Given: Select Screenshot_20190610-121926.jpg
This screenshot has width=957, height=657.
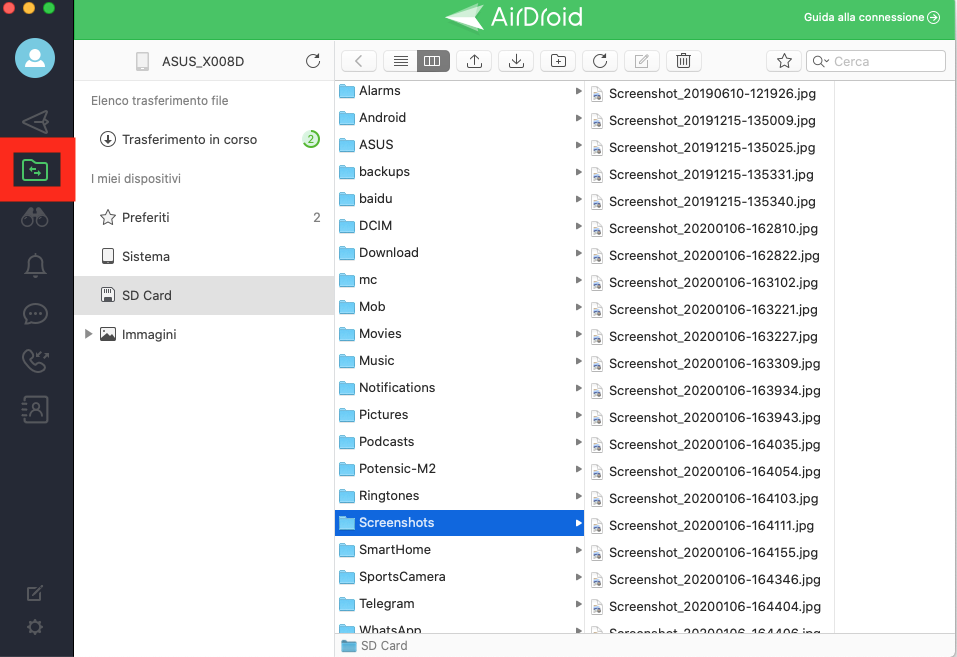Looking at the screenshot, I should [x=710, y=93].
